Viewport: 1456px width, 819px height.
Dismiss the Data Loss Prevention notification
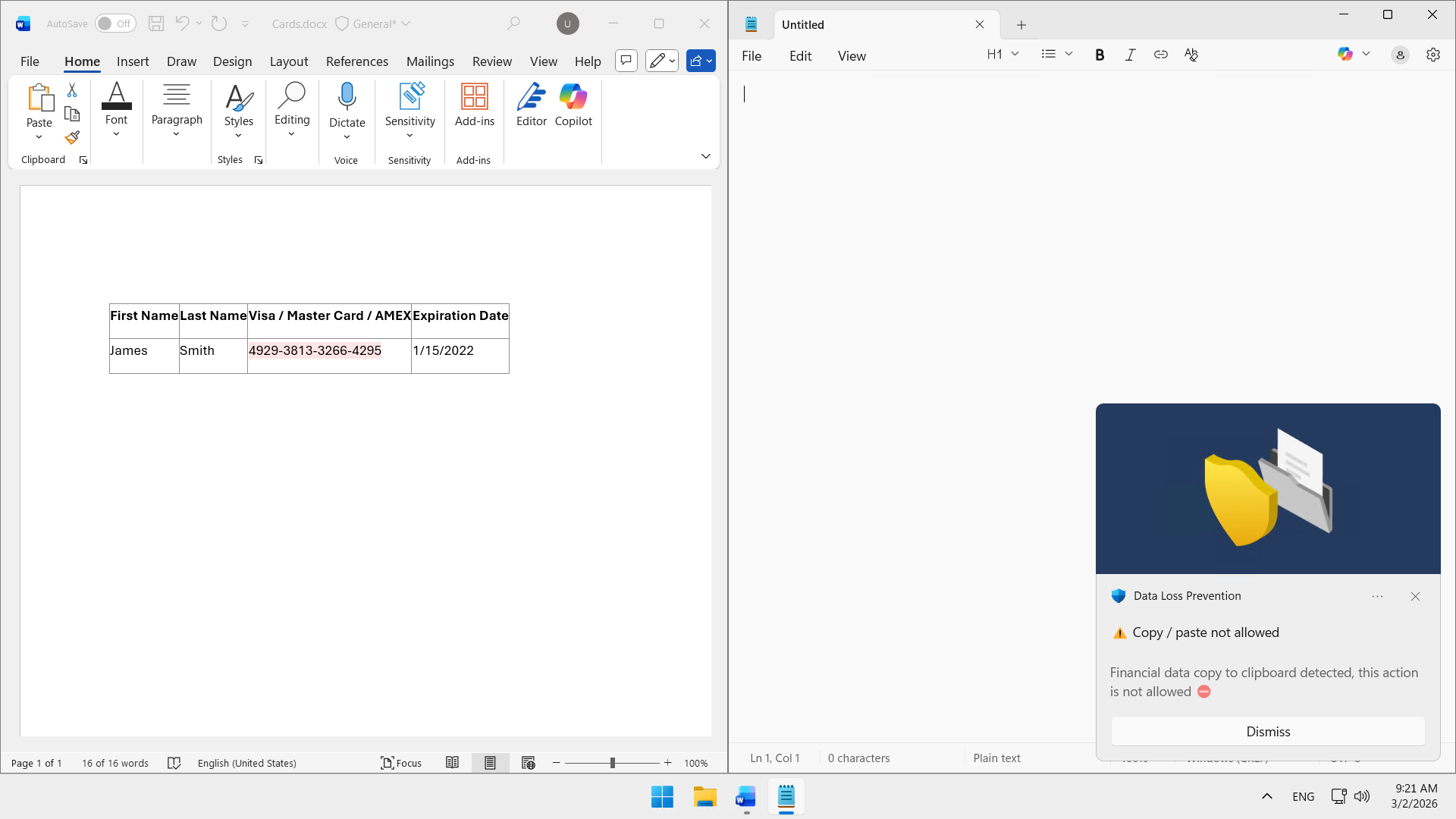[1267, 732]
